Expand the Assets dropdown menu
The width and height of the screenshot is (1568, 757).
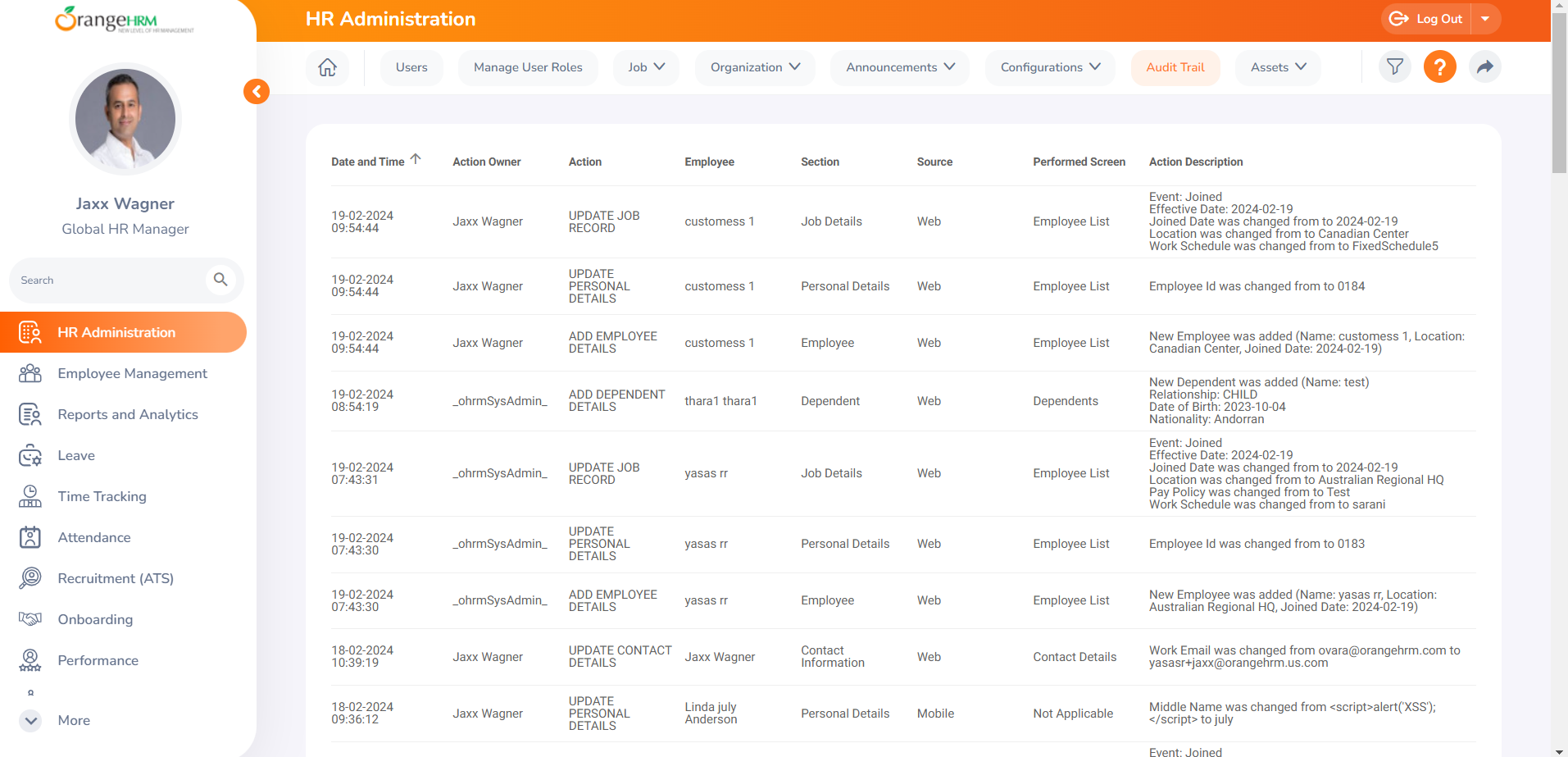(1278, 67)
